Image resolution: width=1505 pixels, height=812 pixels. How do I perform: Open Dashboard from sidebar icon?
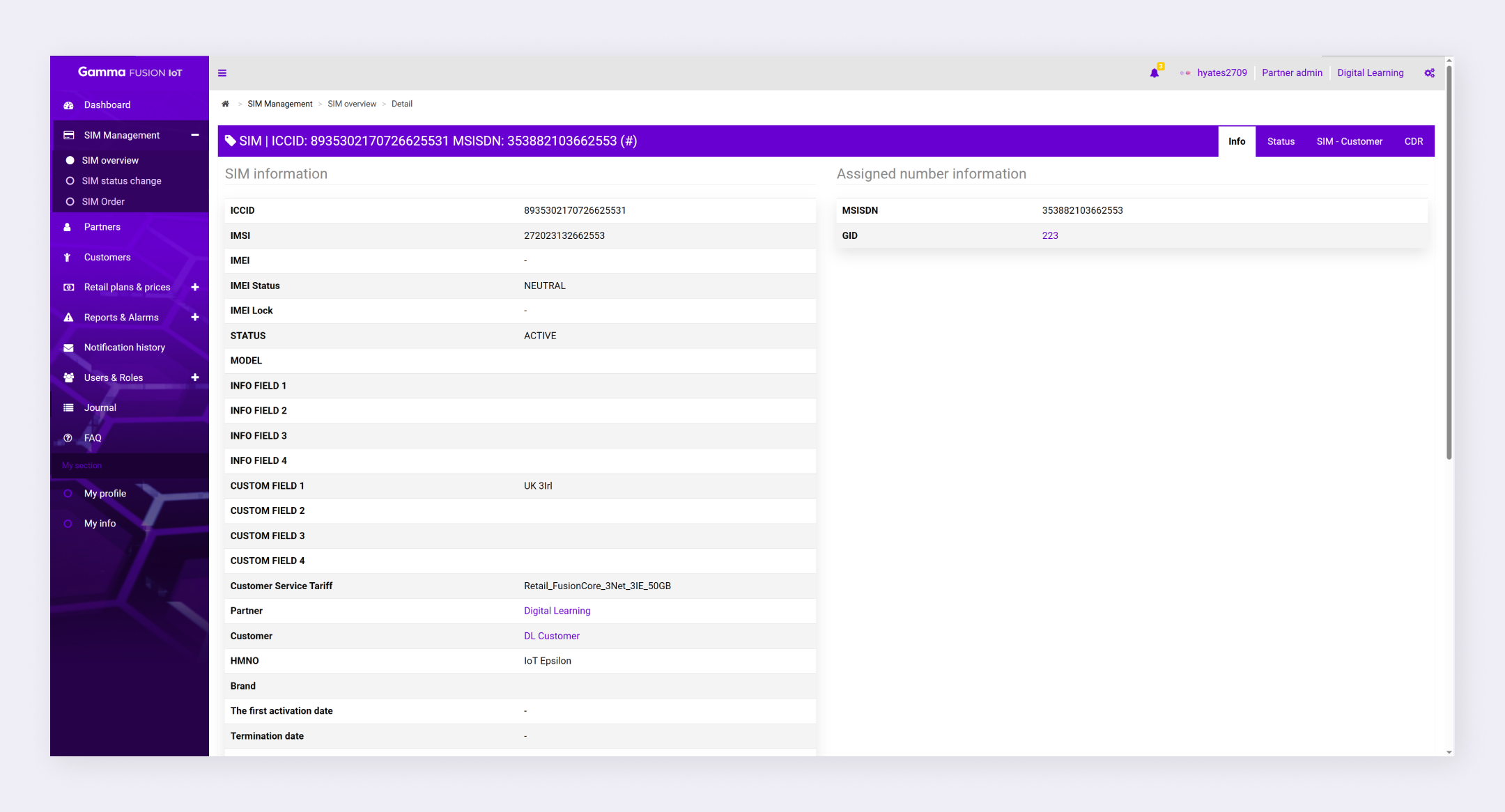69,105
